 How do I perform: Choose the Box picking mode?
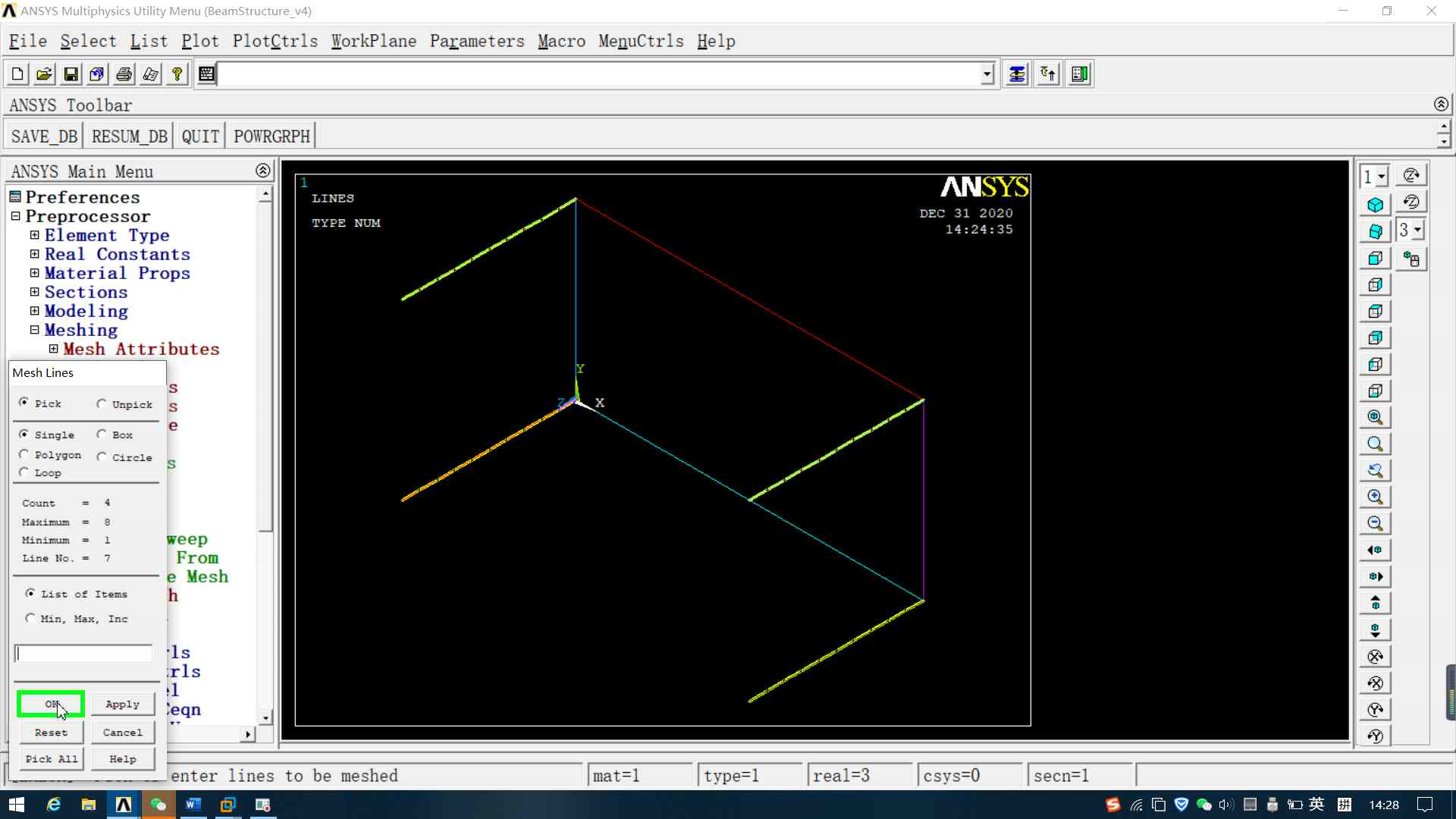[x=102, y=435]
